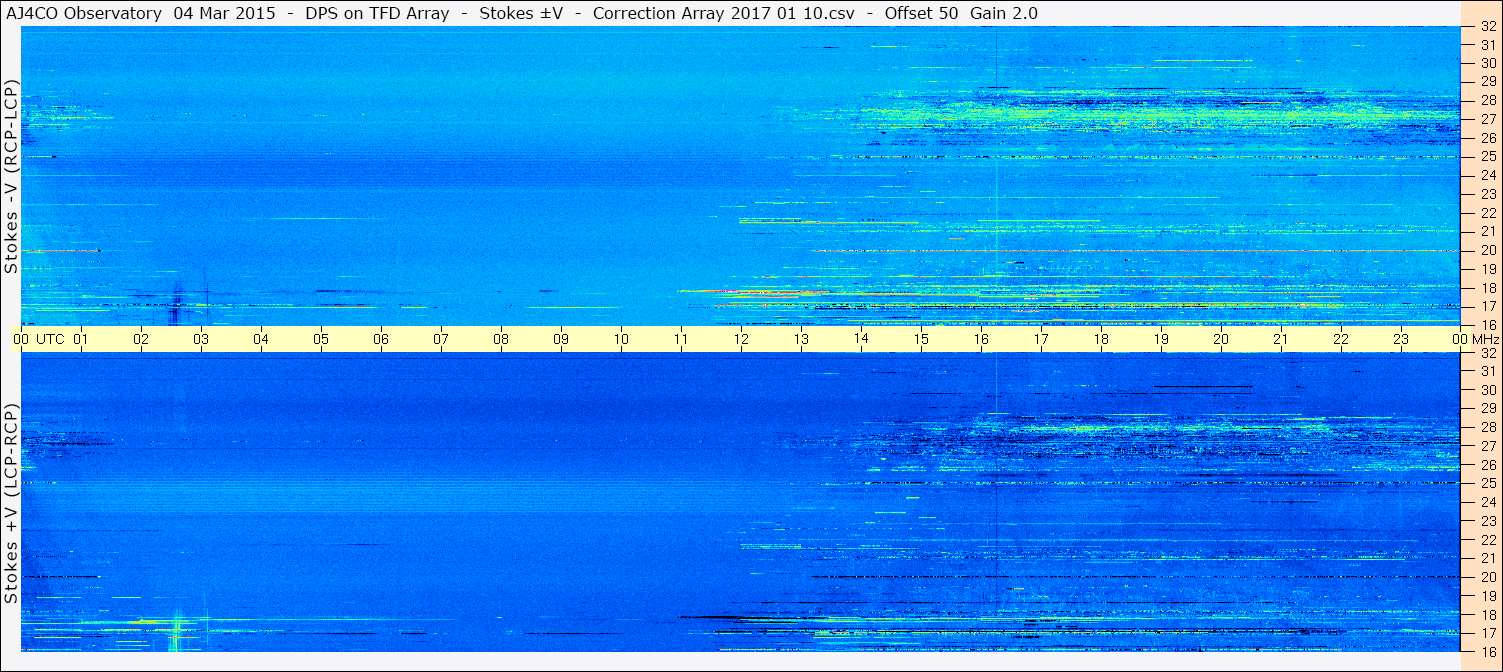
Task: Click the 12 hour marker on time axis
Action: pos(741,339)
